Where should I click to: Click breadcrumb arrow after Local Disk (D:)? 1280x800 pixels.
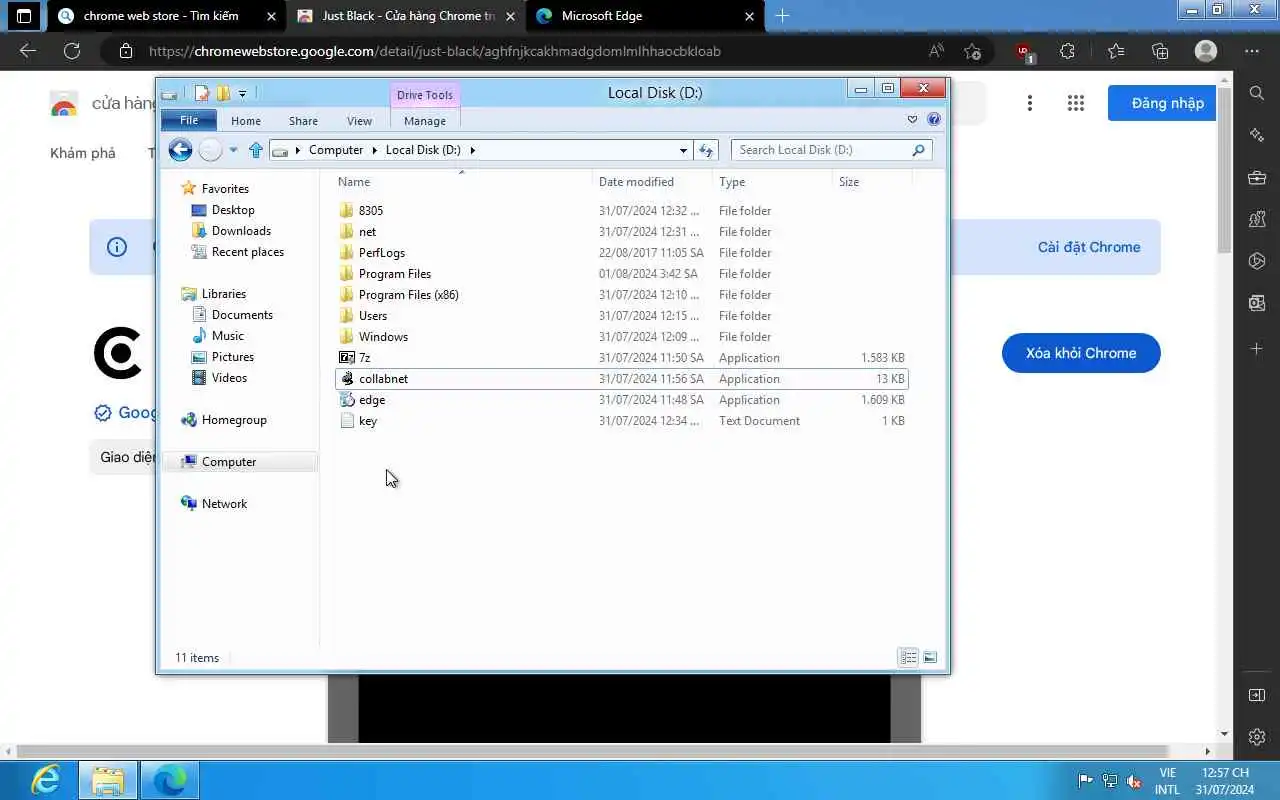(x=473, y=150)
